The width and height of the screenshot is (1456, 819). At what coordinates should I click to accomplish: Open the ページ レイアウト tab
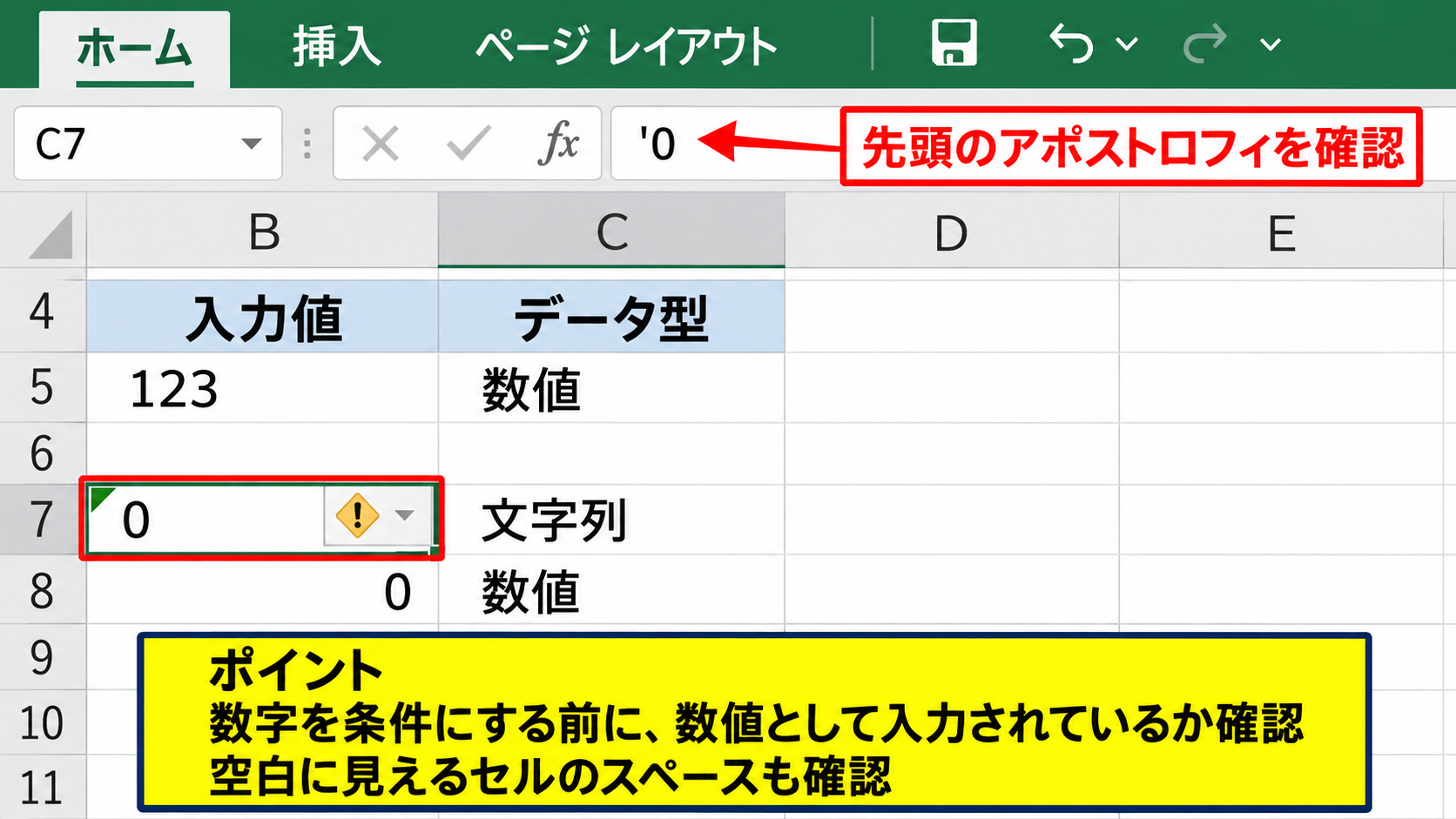tap(626, 47)
